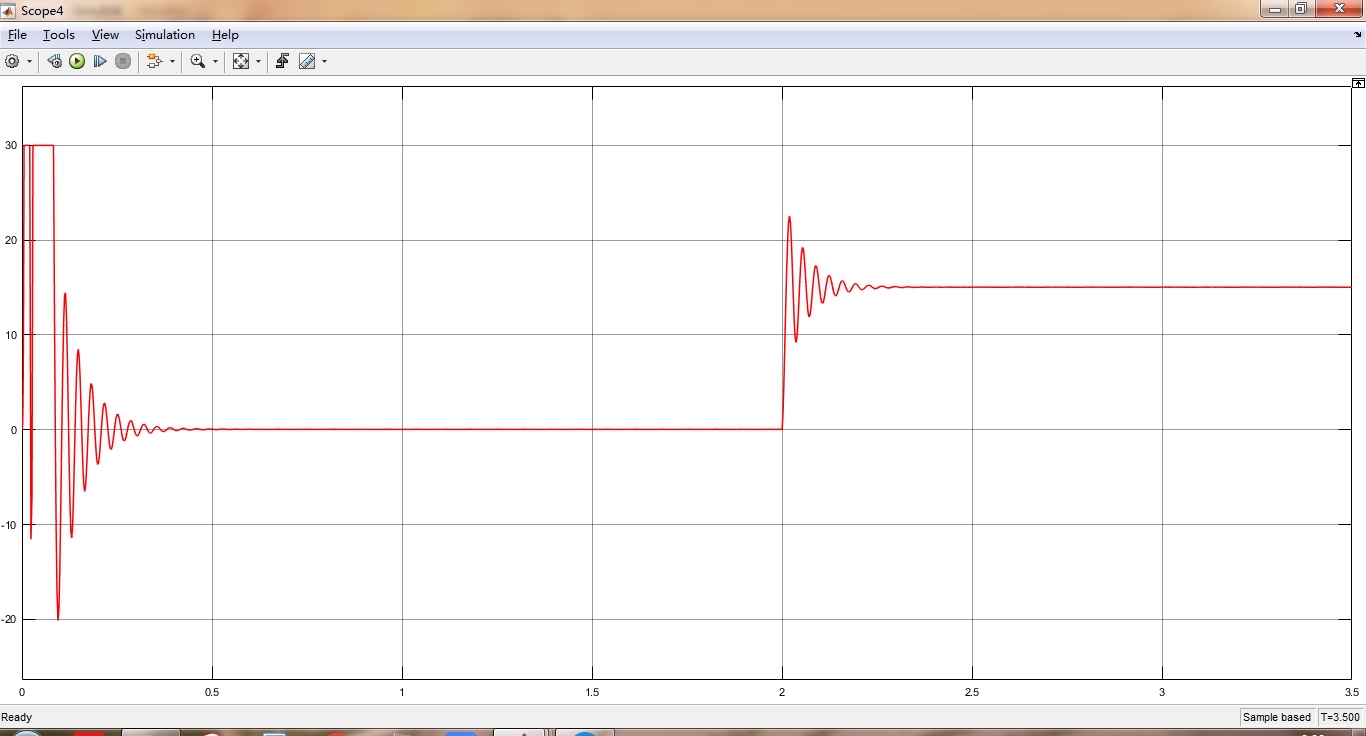
Task: Activate the Cursor Measurements ruler icon
Action: pyautogui.click(x=306, y=61)
